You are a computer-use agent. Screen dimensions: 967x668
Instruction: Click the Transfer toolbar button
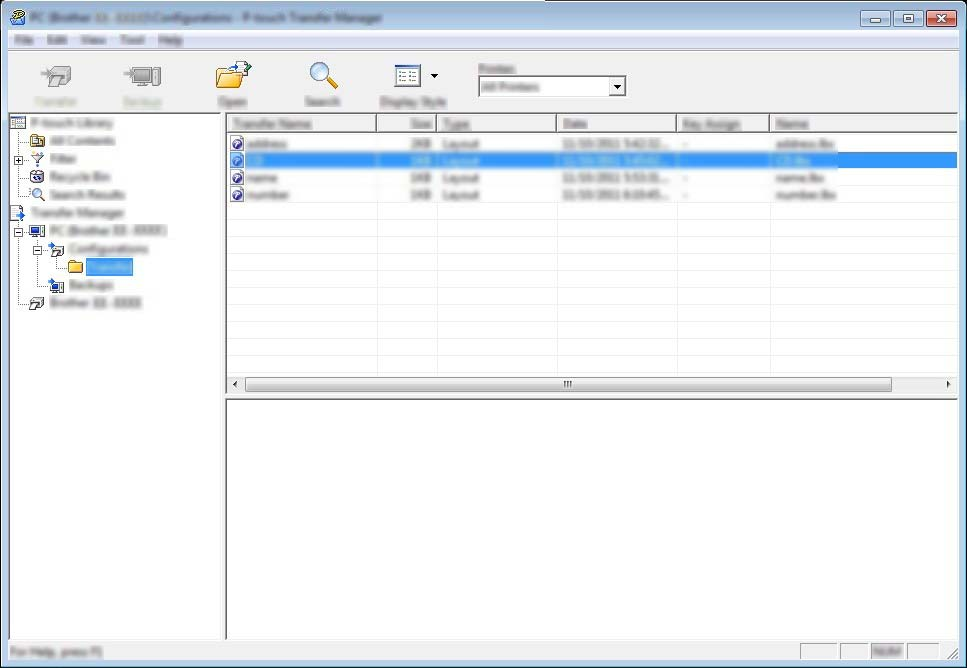[x=56, y=85]
